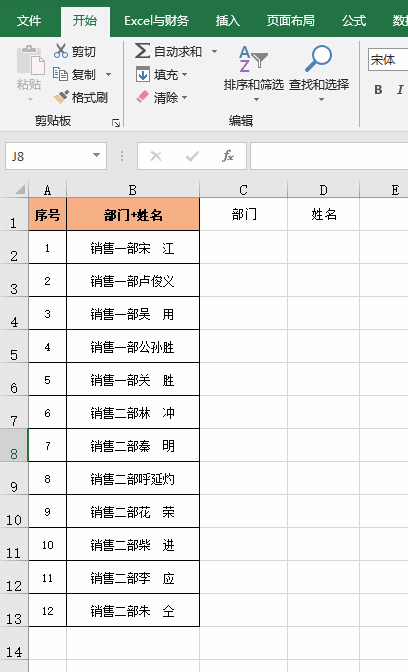Expand Find and Select dropdown arrow

(x=321, y=100)
